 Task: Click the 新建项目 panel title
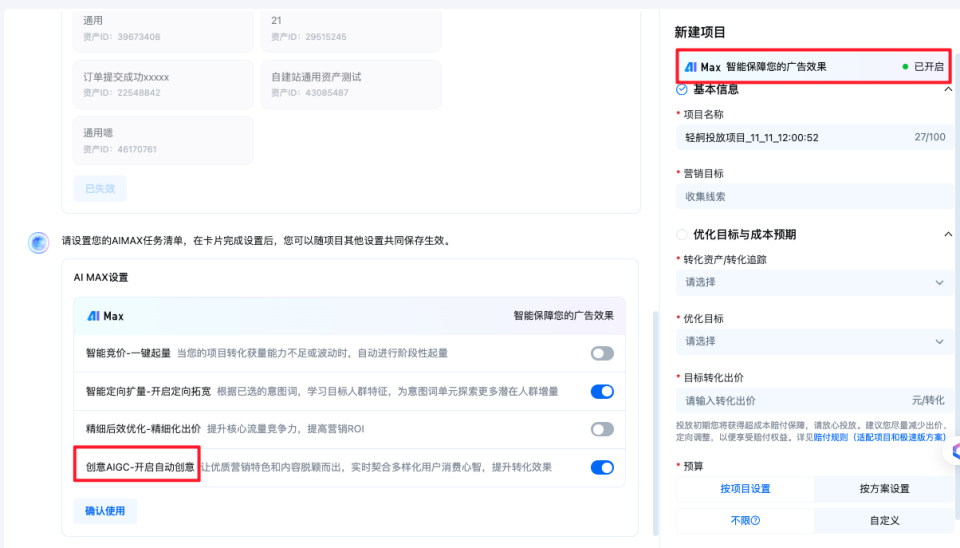tap(700, 32)
